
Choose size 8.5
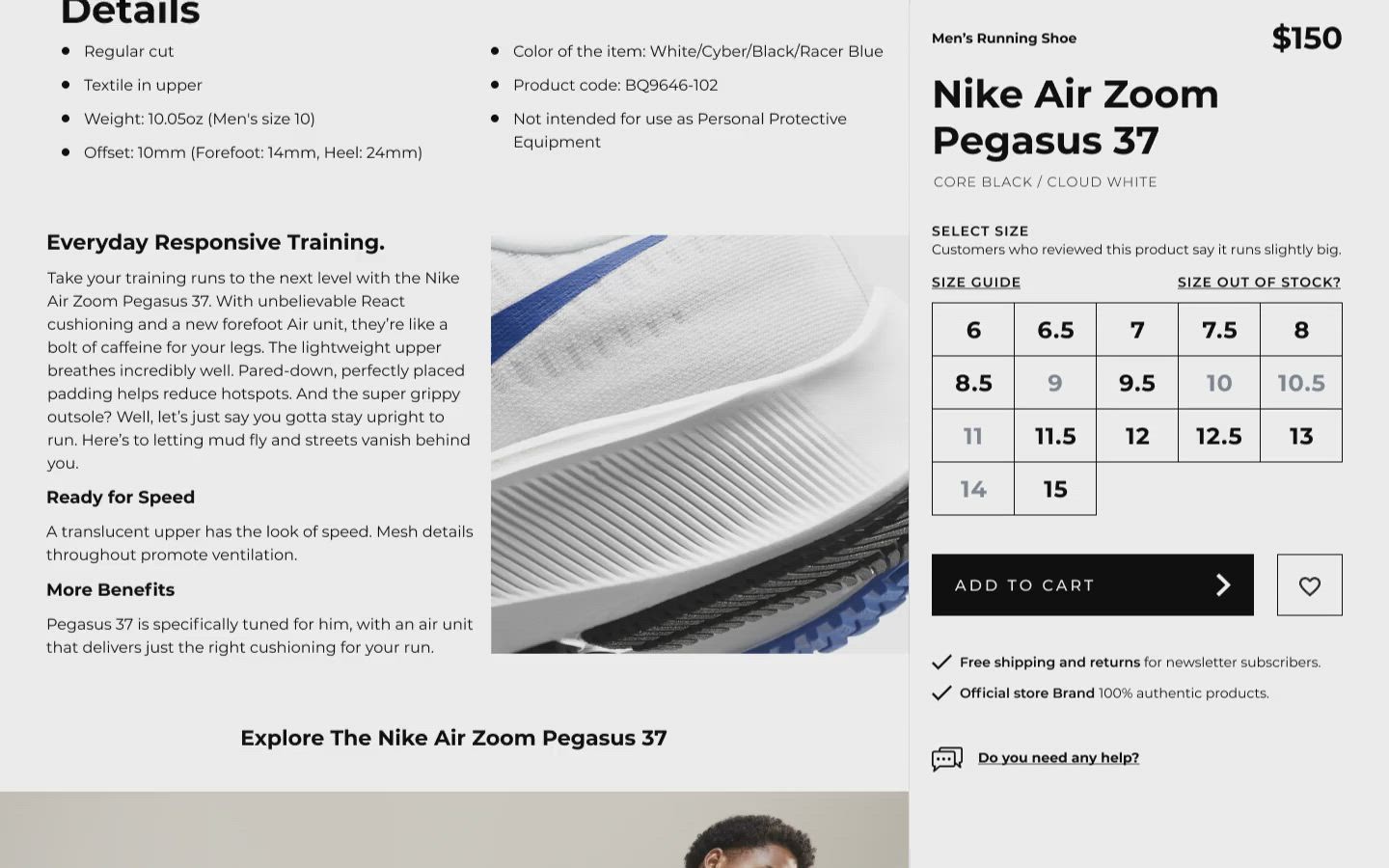point(973,383)
